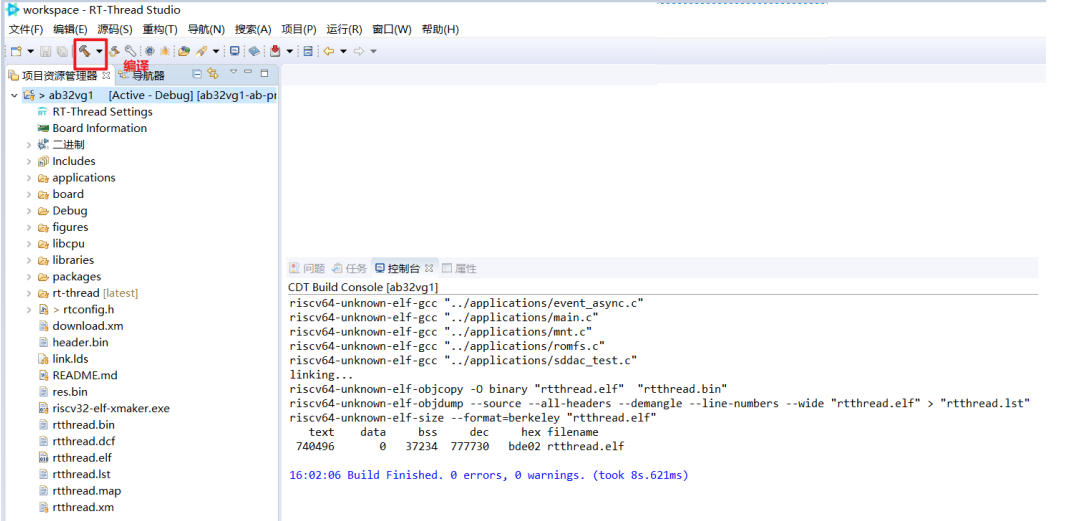Click the blue gear chip icon in toolbar
Viewport: 1090px width, 521px height.
[x=149, y=51]
